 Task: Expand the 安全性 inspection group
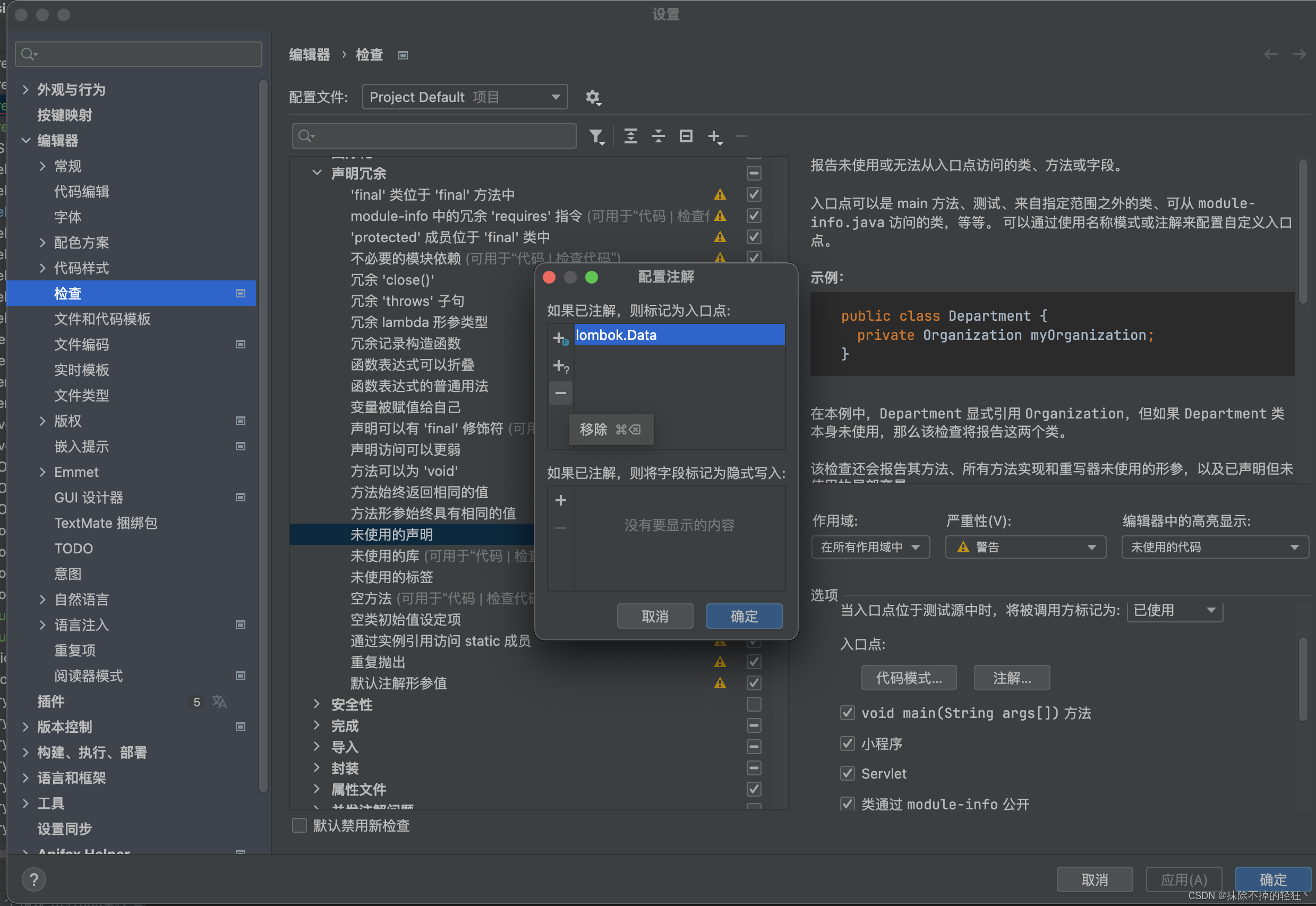(x=317, y=704)
